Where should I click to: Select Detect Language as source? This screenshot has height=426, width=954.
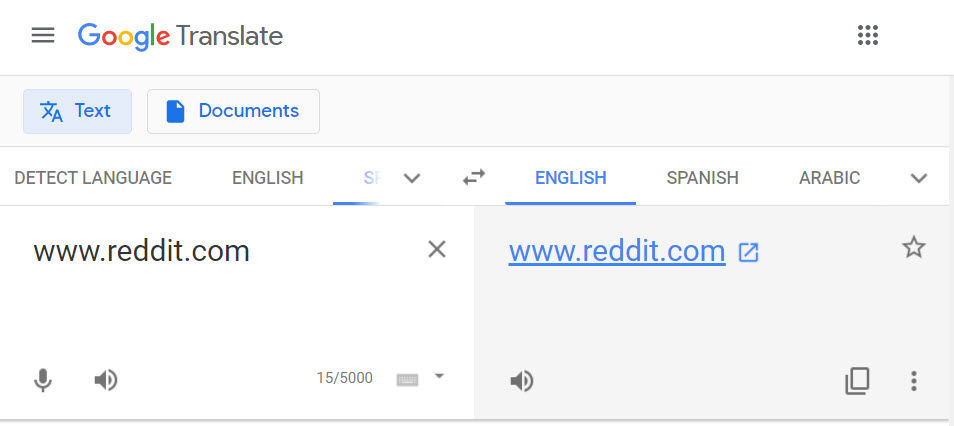(x=93, y=178)
